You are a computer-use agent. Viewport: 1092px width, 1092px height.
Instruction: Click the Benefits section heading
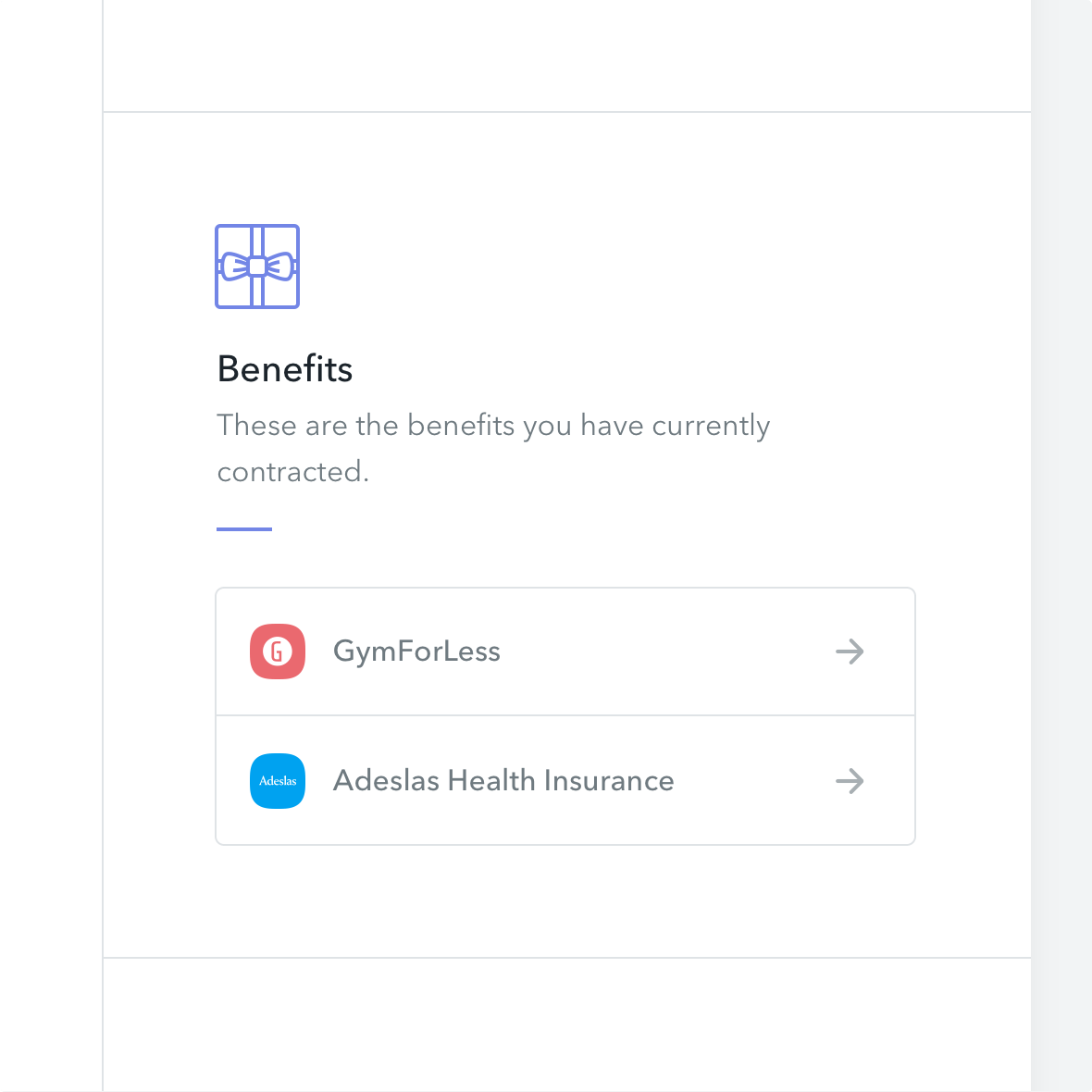click(x=285, y=369)
